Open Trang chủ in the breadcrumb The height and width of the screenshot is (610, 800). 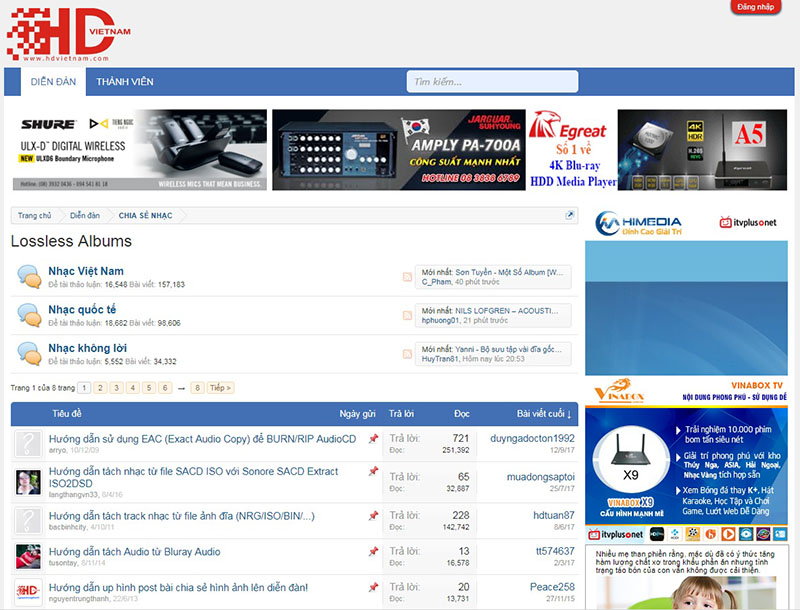click(x=34, y=216)
